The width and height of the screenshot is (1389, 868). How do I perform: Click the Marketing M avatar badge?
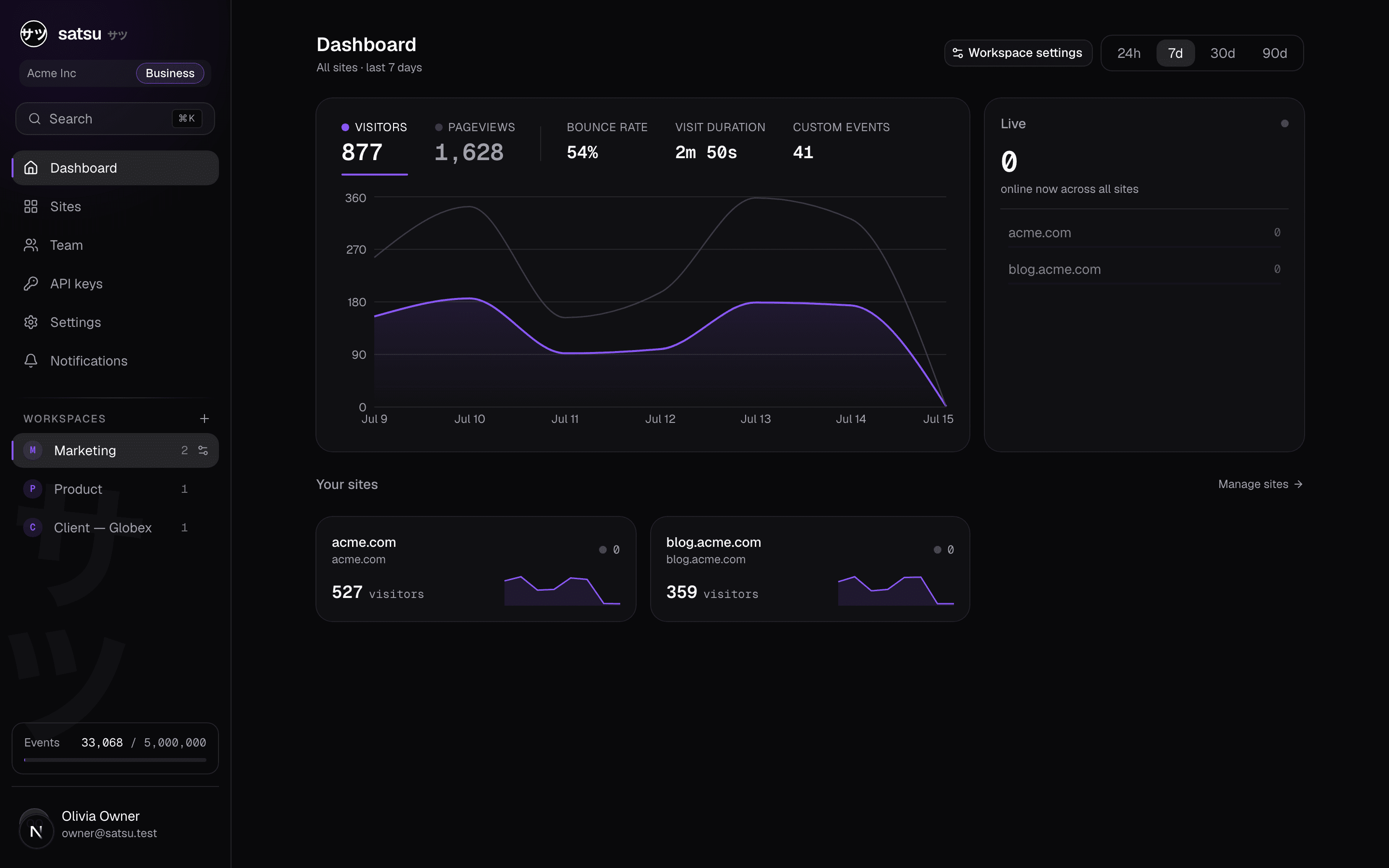coord(33,450)
